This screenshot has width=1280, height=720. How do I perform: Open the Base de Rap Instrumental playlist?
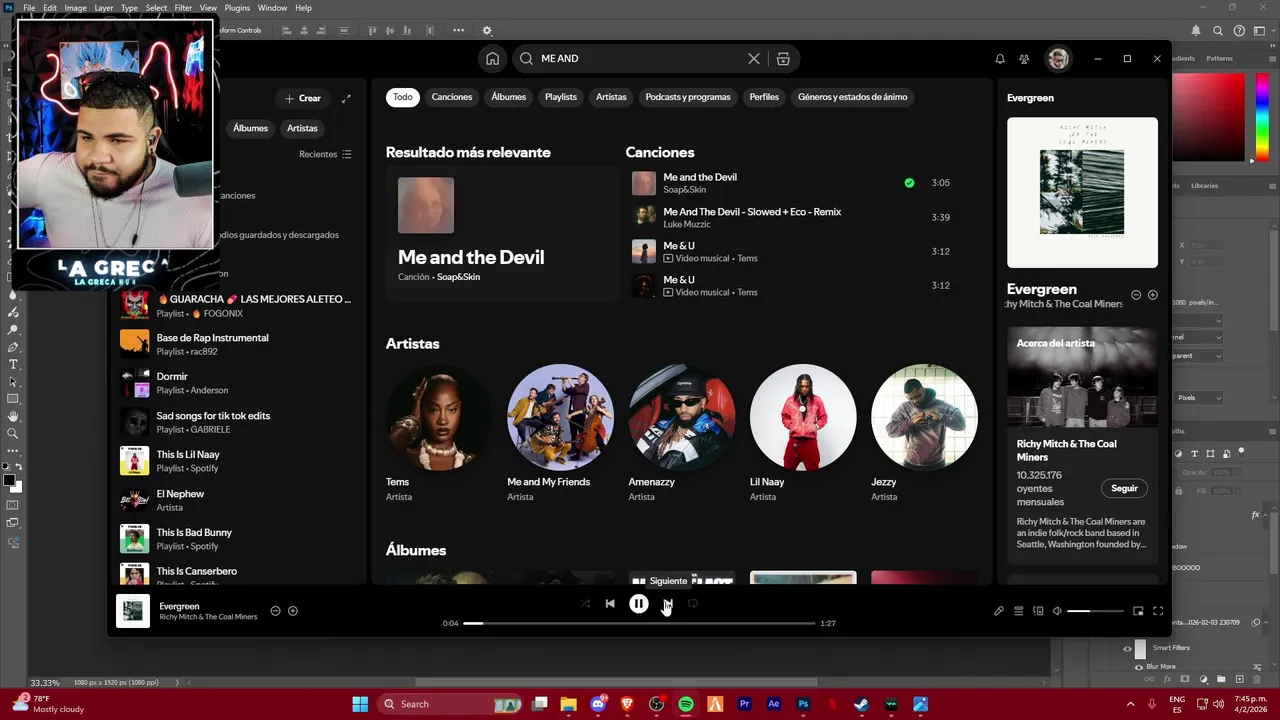coord(237,344)
